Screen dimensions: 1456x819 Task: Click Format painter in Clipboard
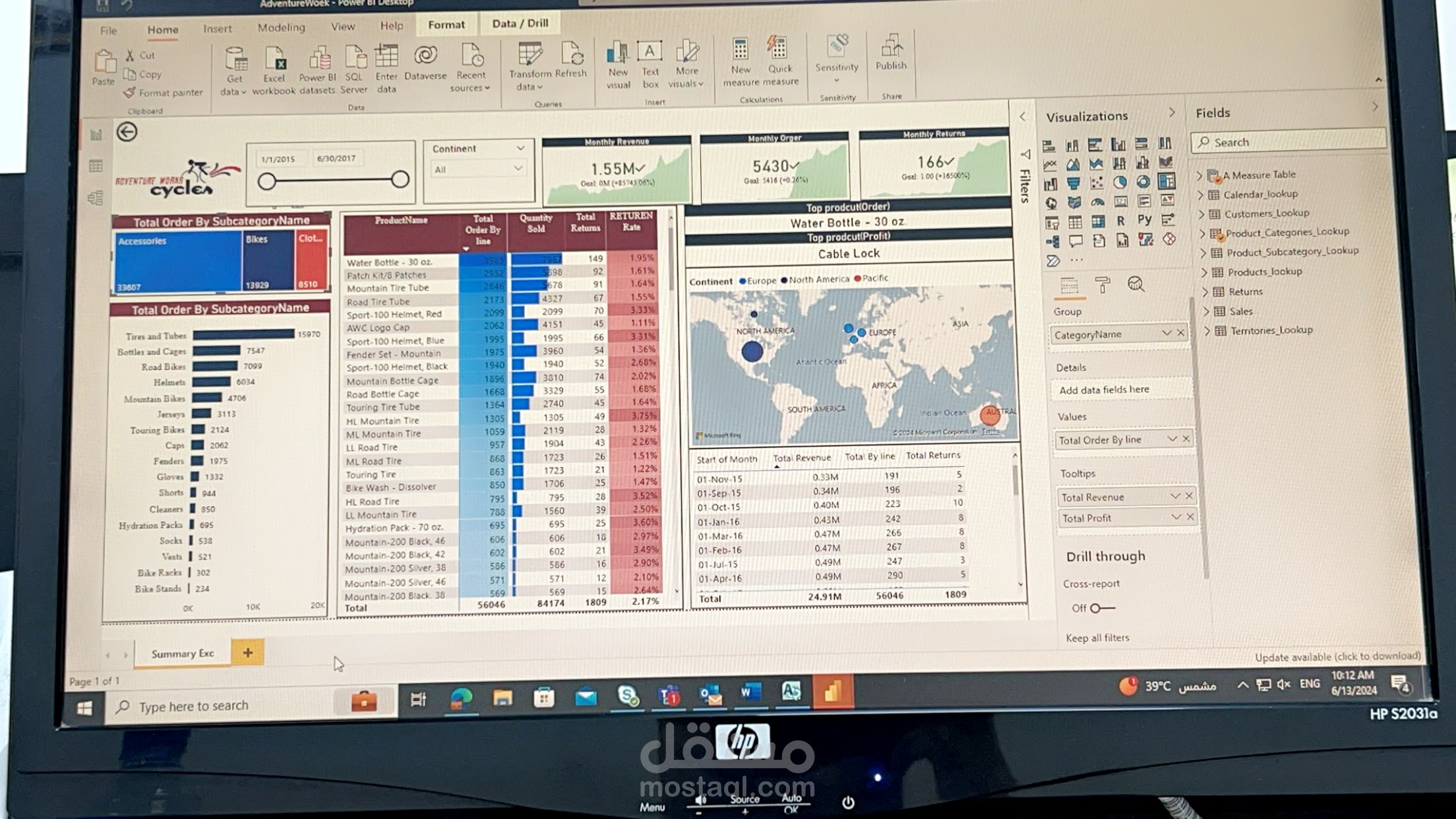coord(163,93)
